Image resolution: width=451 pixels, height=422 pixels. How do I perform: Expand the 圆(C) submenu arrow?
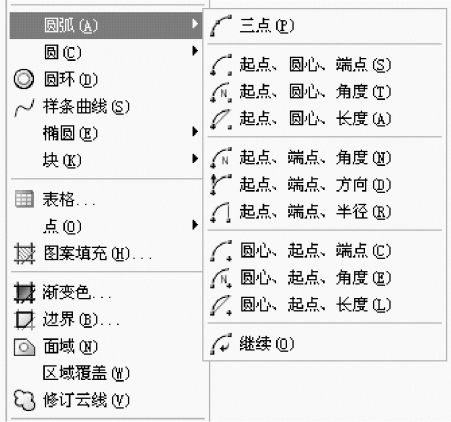[x=195, y=51]
